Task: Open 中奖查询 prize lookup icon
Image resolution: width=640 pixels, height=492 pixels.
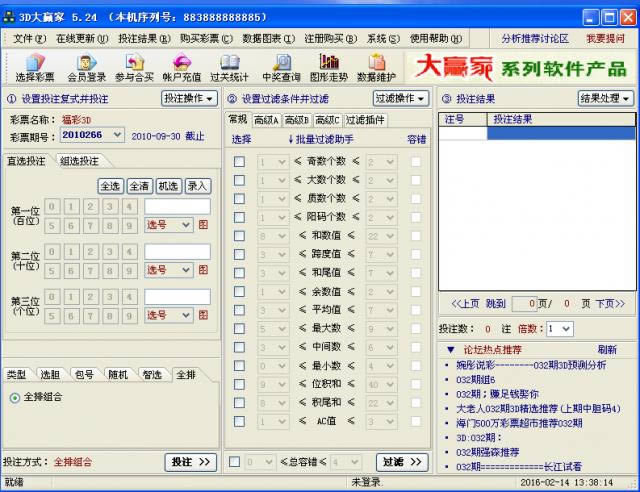Action: point(281,68)
